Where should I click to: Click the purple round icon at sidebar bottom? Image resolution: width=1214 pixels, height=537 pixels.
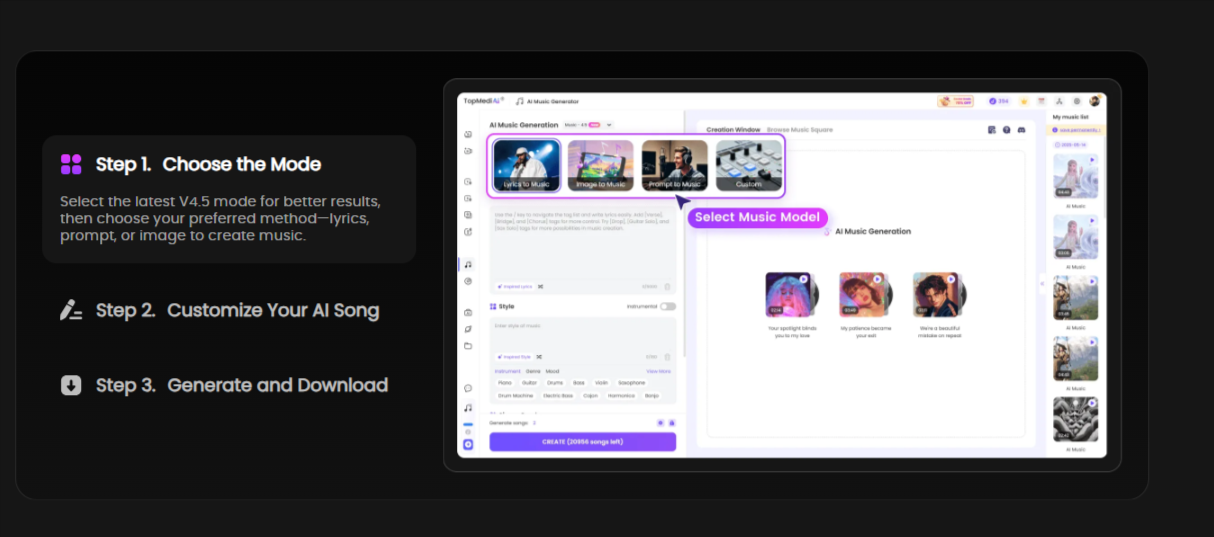468,444
